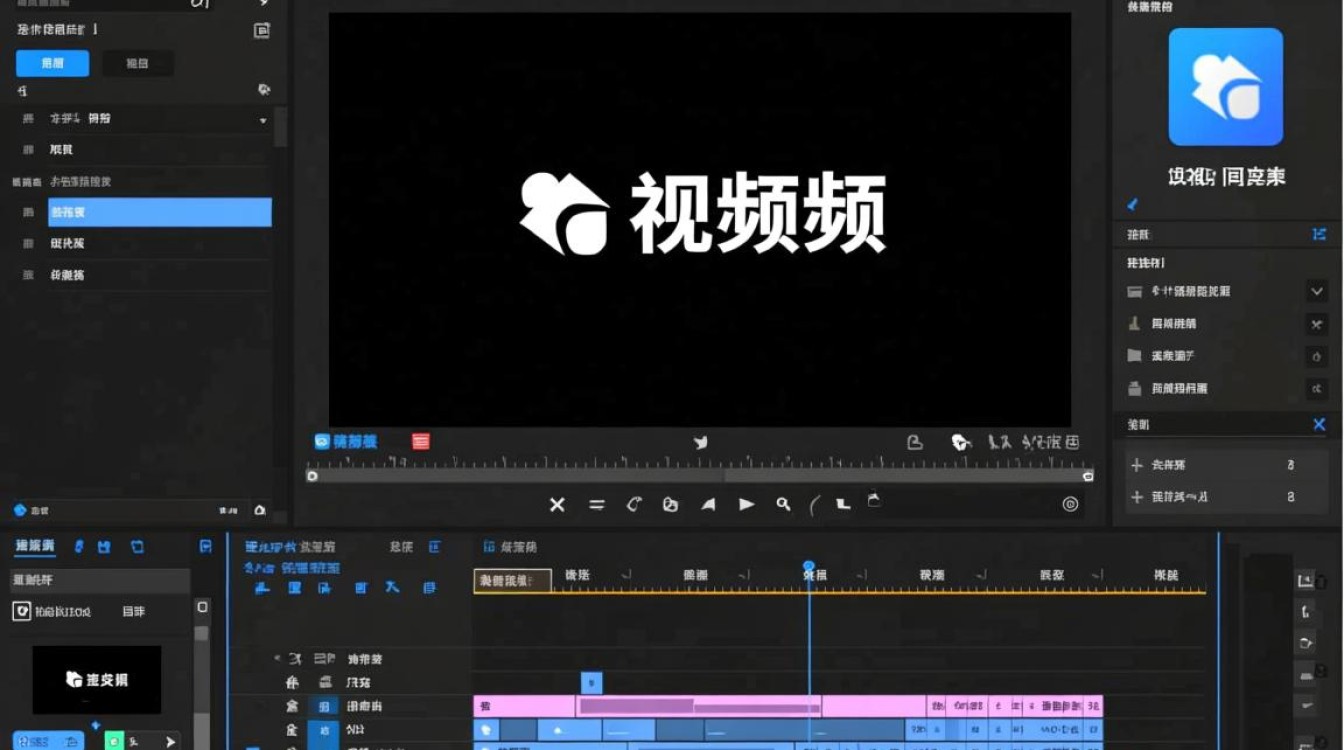Click the top icon in far-right vertical tool strip
Screen dimensions: 1344x750
1305,581
